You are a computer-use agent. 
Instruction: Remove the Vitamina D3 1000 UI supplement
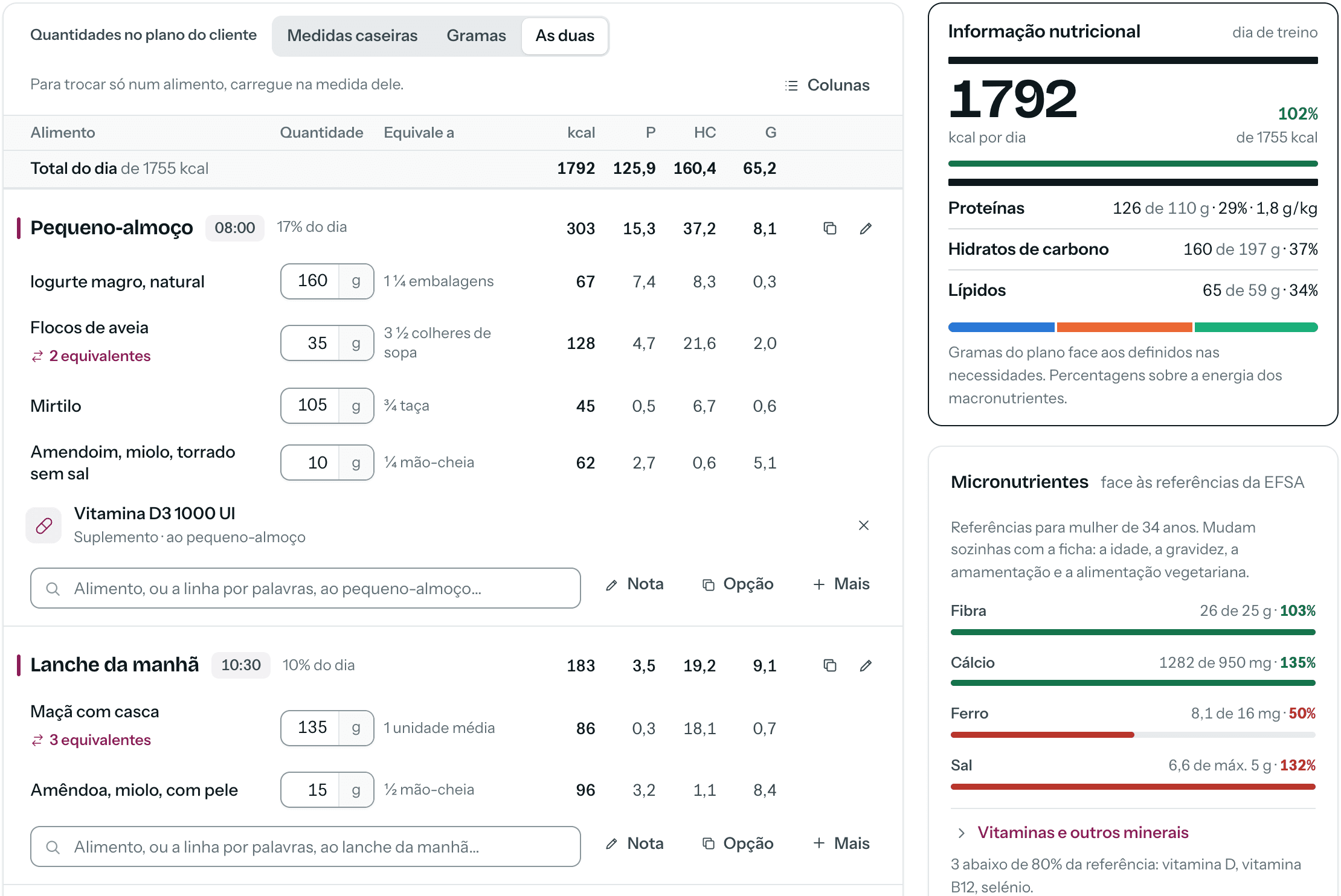pyautogui.click(x=864, y=525)
